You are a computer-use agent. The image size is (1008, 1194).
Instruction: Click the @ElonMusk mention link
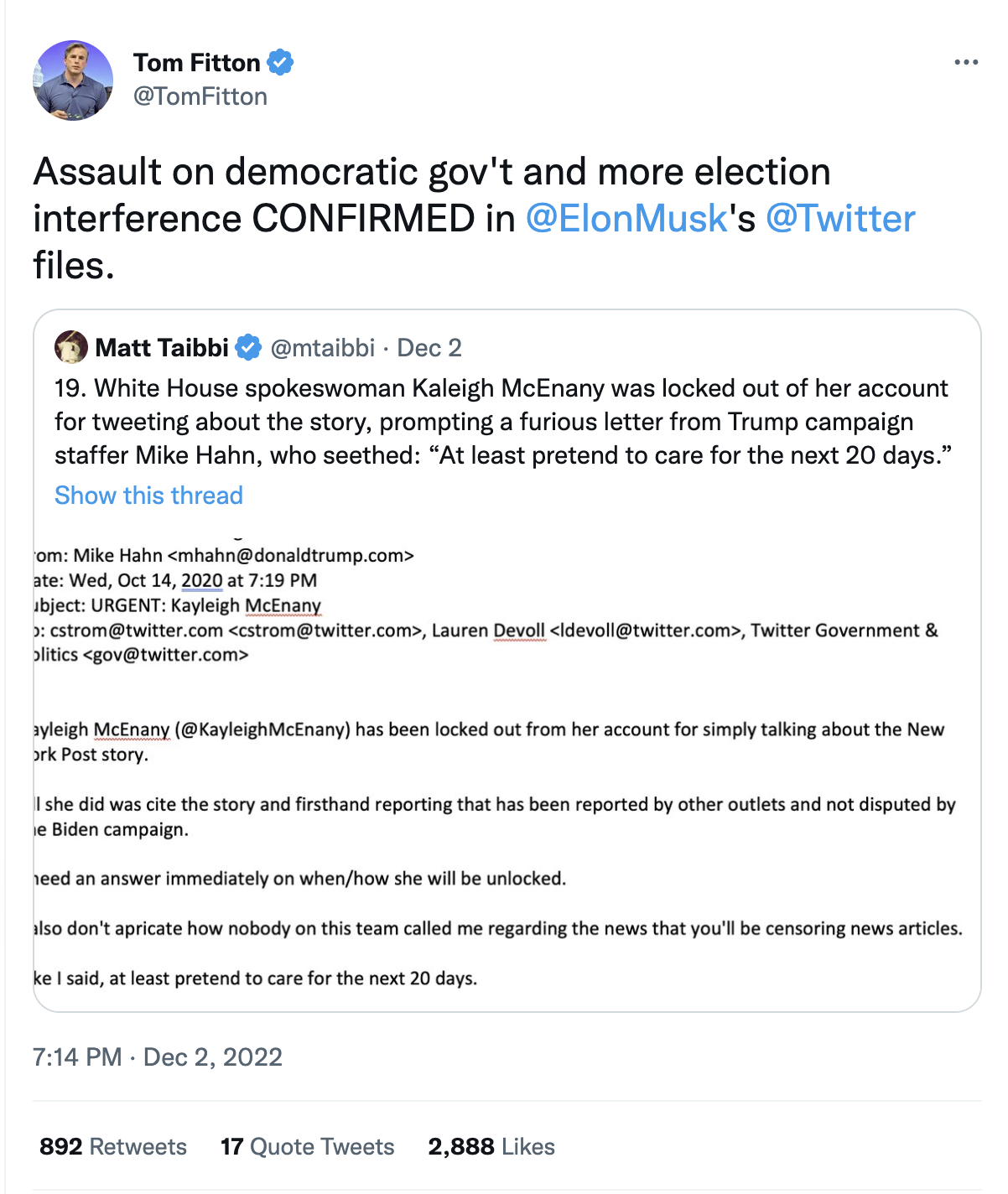click(626, 219)
